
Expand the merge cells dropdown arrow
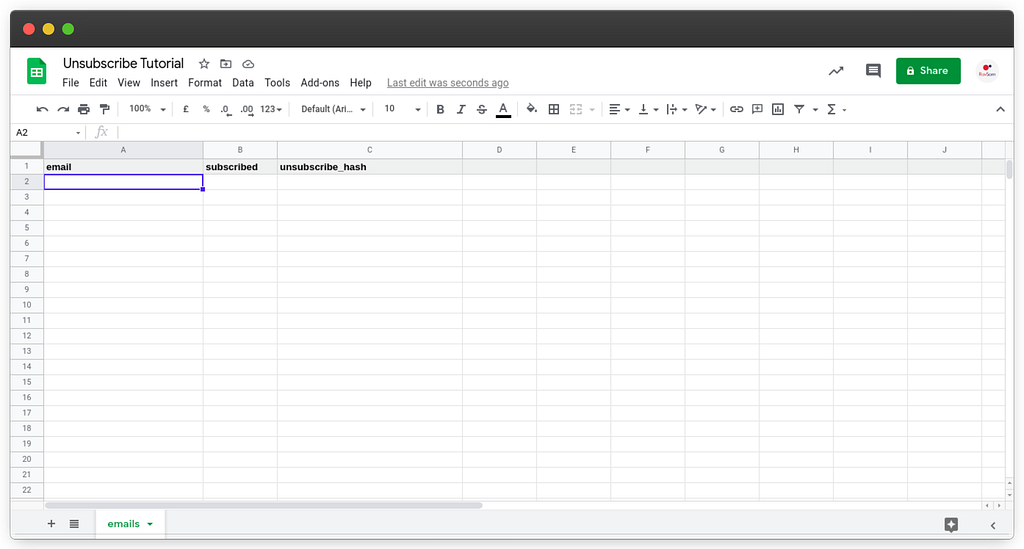tap(592, 110)
